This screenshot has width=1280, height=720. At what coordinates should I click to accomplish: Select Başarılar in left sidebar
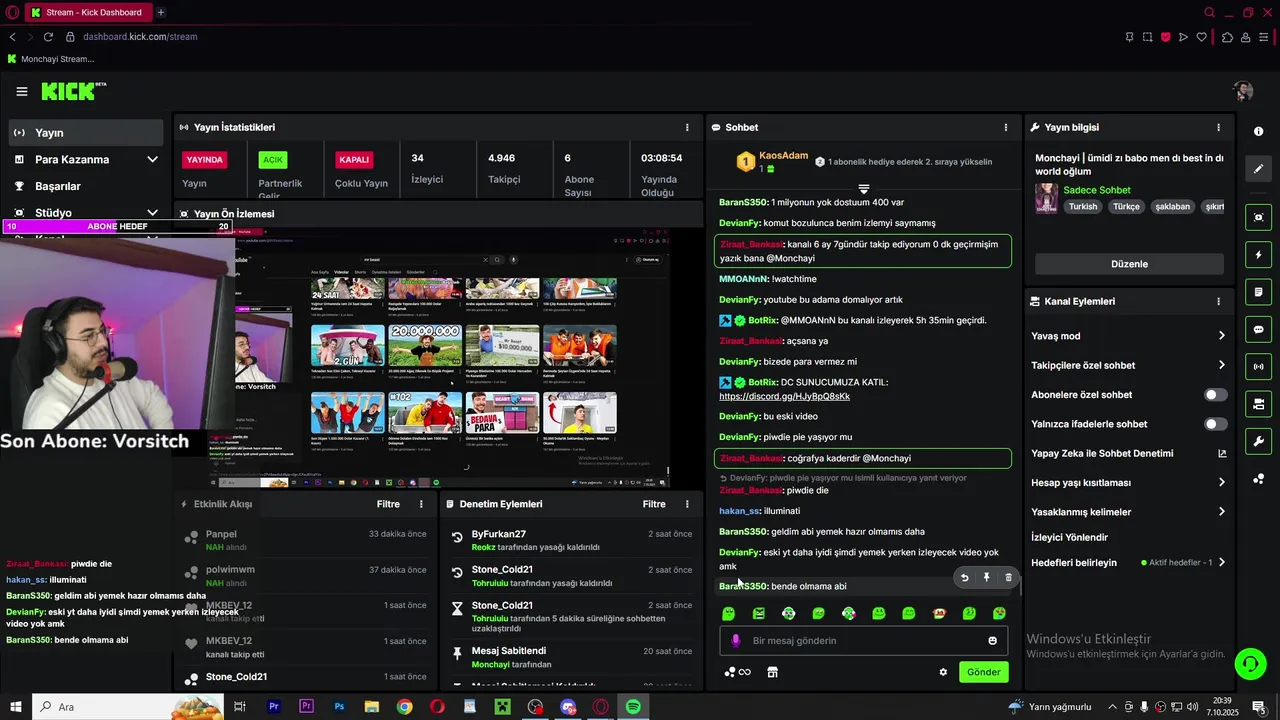(x=85, y=186)
